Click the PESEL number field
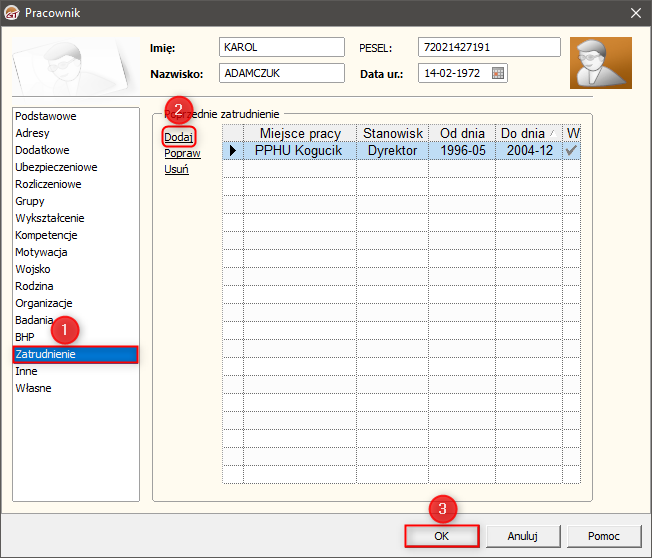Image resolution: width=652 pixels, height=558 pixels. (x=489, y=47)
